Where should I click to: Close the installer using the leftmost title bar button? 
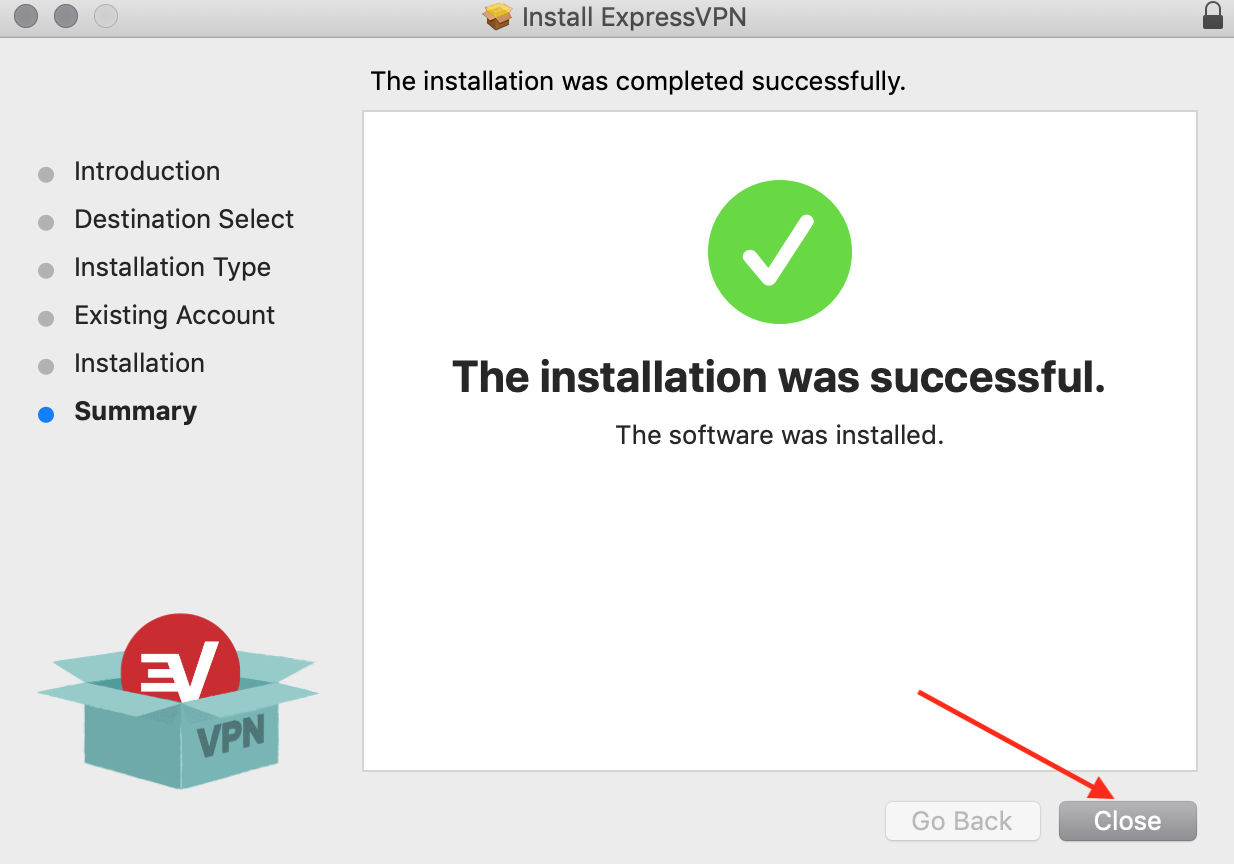26,16
